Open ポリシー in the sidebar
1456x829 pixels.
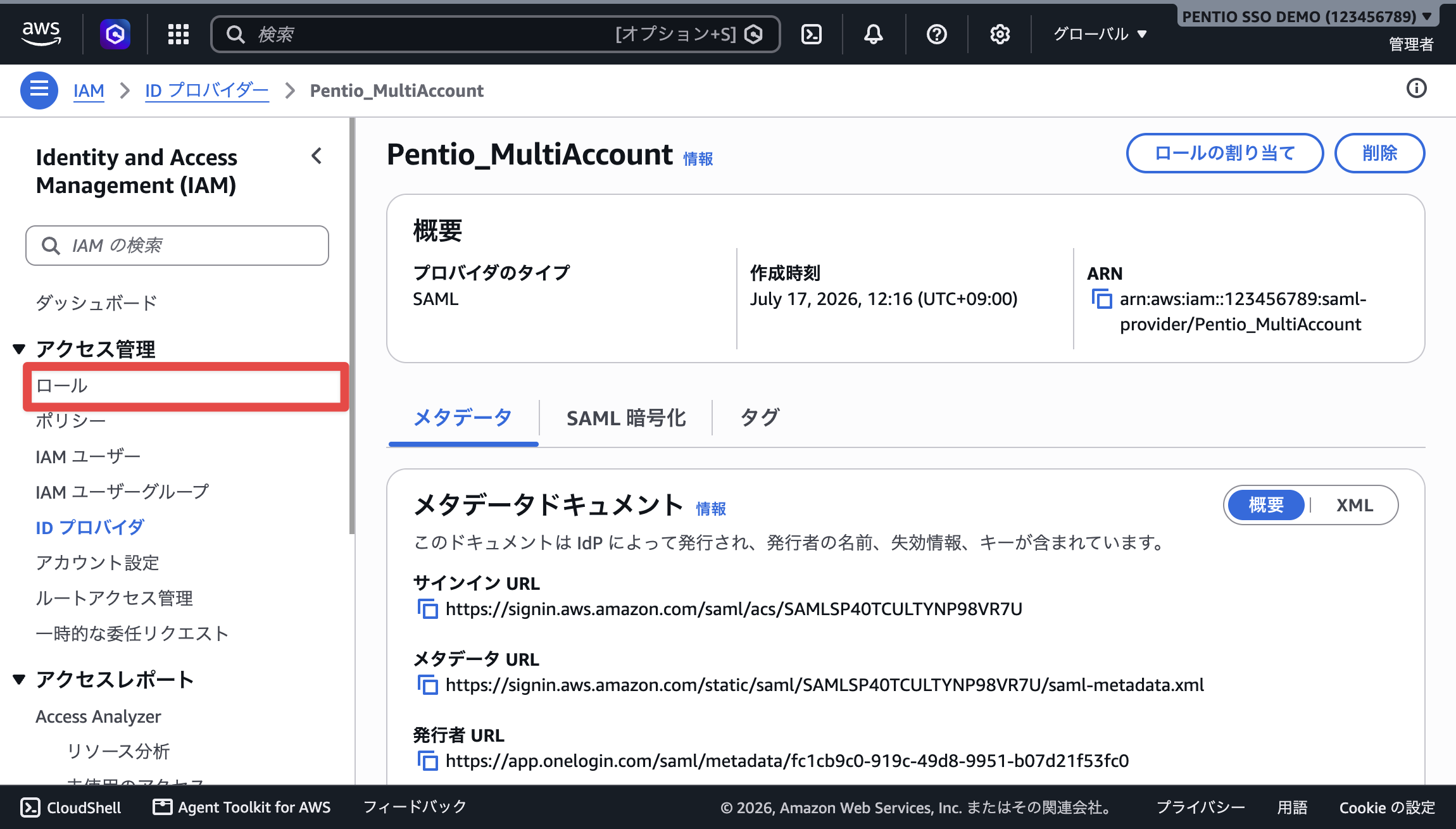[70, 421]
